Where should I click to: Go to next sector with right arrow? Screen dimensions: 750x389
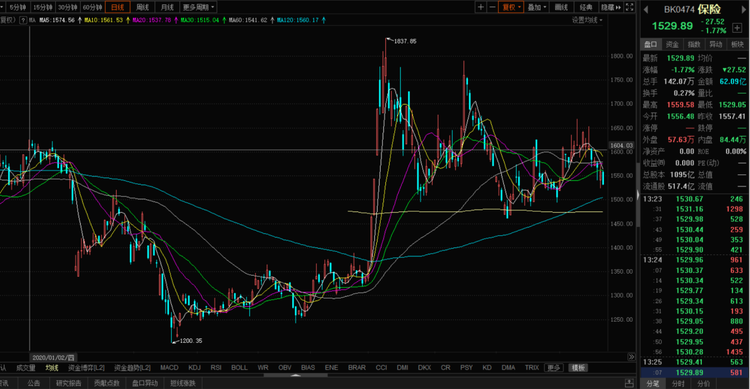tap(744, 10)
